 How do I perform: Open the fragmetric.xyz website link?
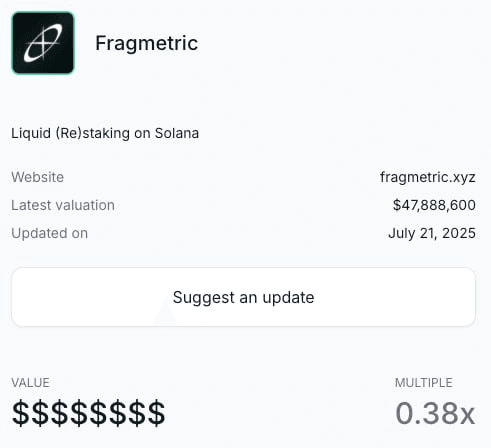click(x=428, y=177)
